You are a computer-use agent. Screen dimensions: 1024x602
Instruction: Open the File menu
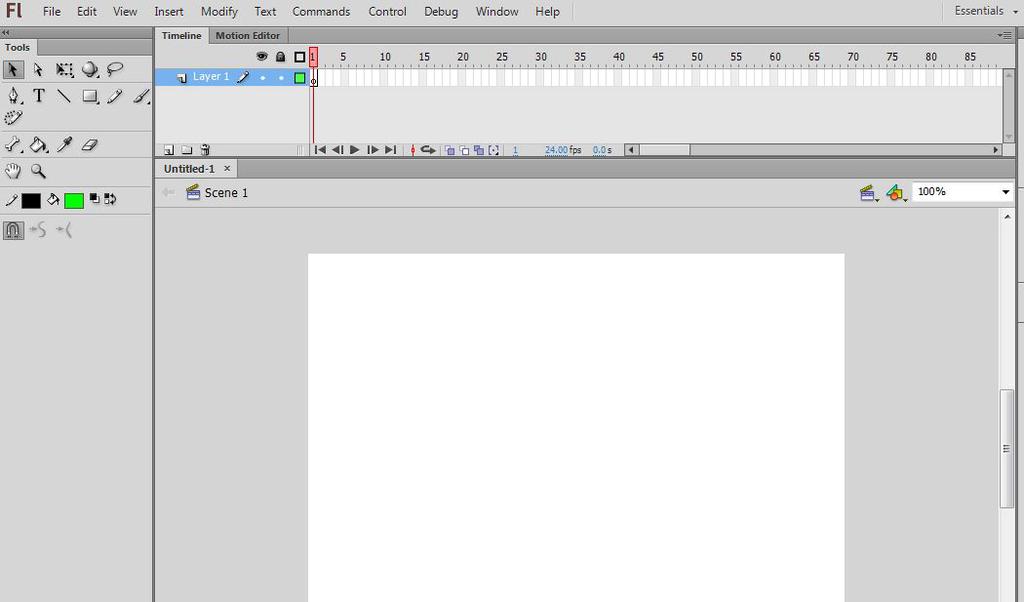(52, 11)
